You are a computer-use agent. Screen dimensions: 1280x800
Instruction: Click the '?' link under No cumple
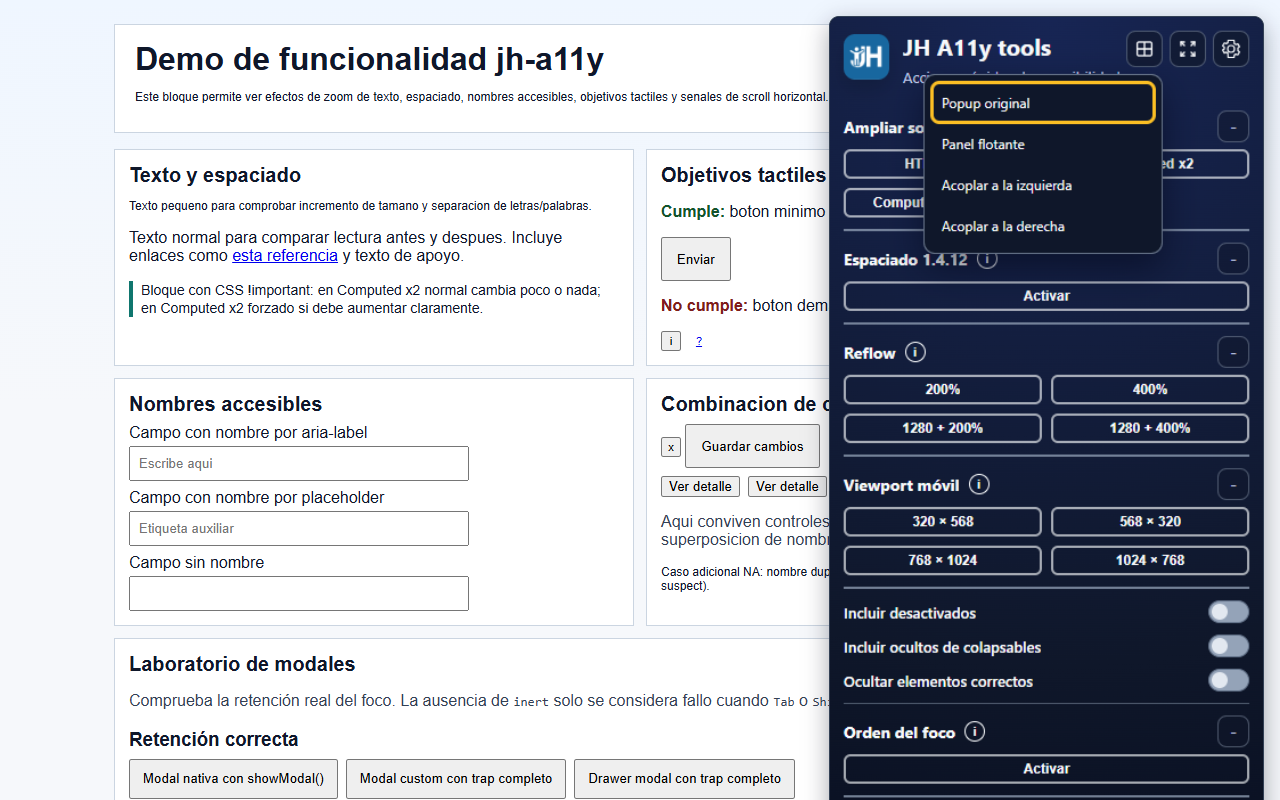tap(699, 341)
